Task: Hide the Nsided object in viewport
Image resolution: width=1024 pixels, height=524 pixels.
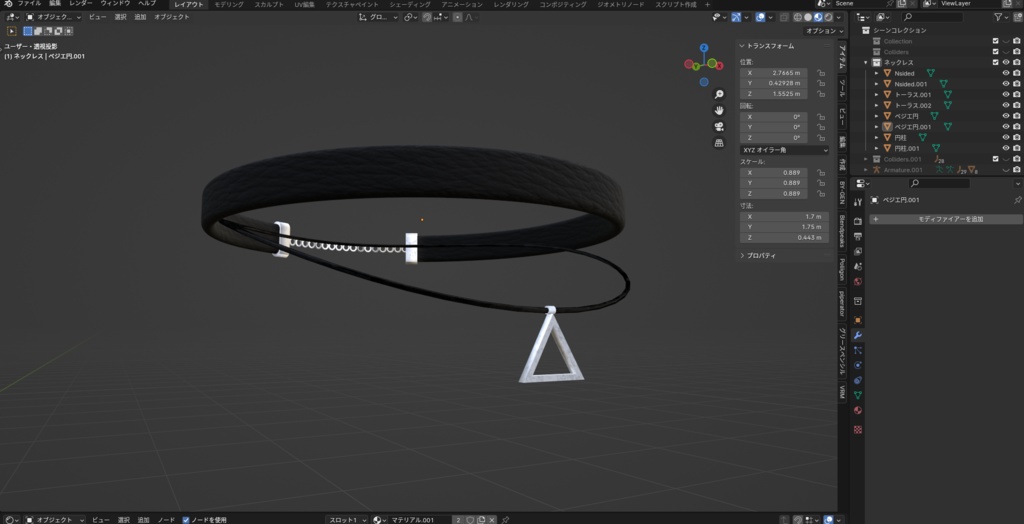Action: (x=1006, y=73)
